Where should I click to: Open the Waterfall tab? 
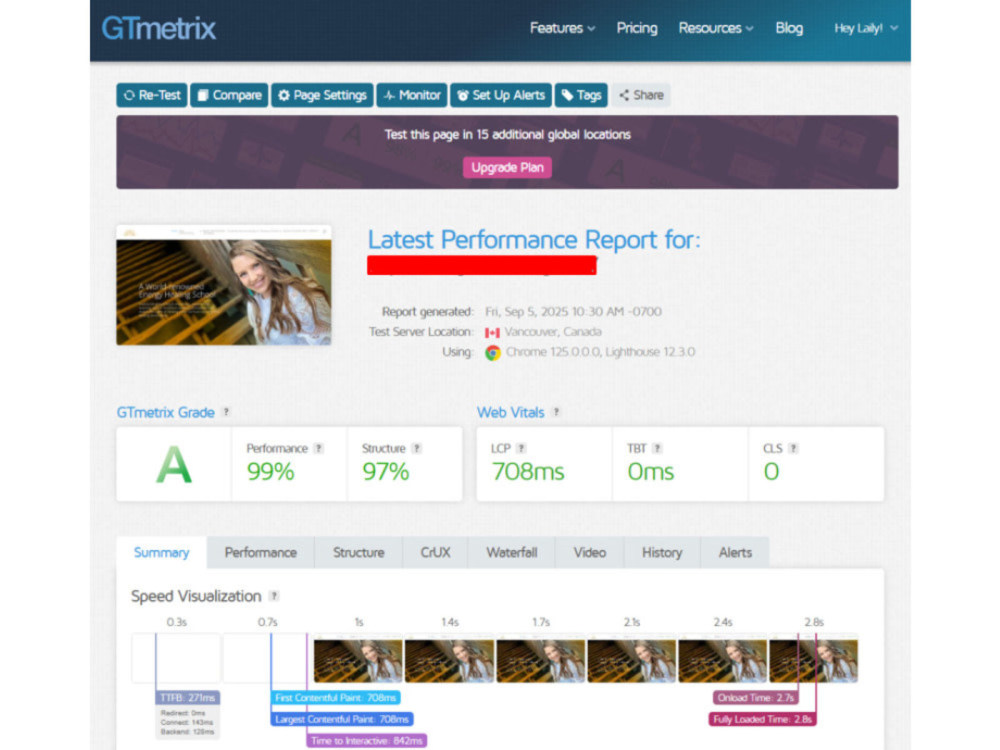(511, 552)
